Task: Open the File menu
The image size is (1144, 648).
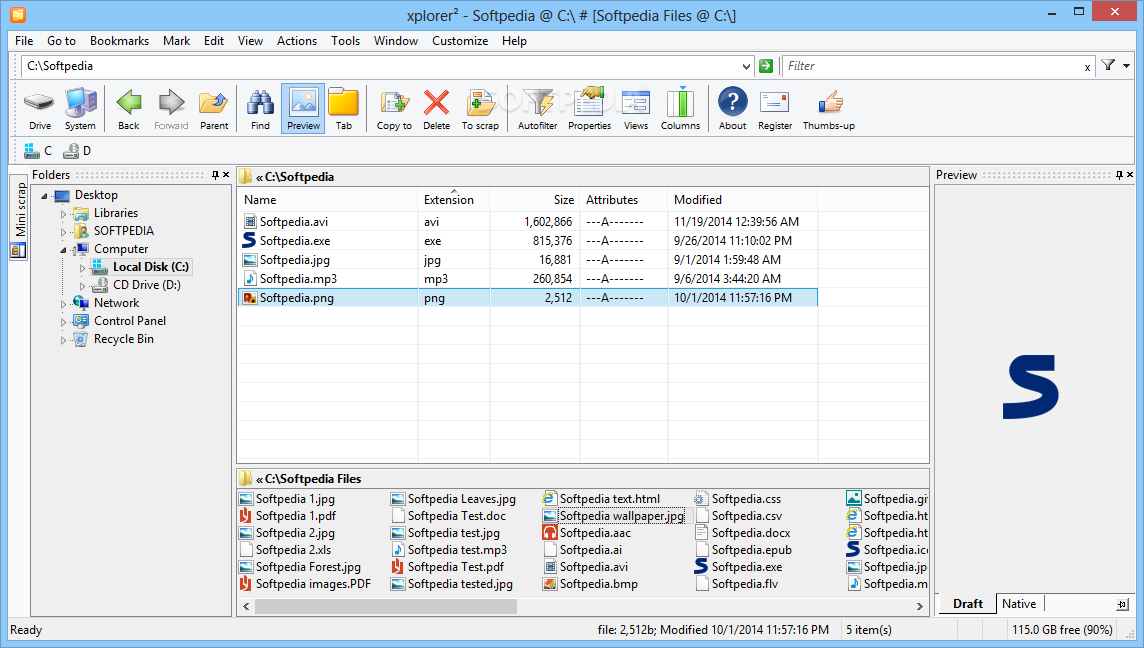Action: [24, 41]
